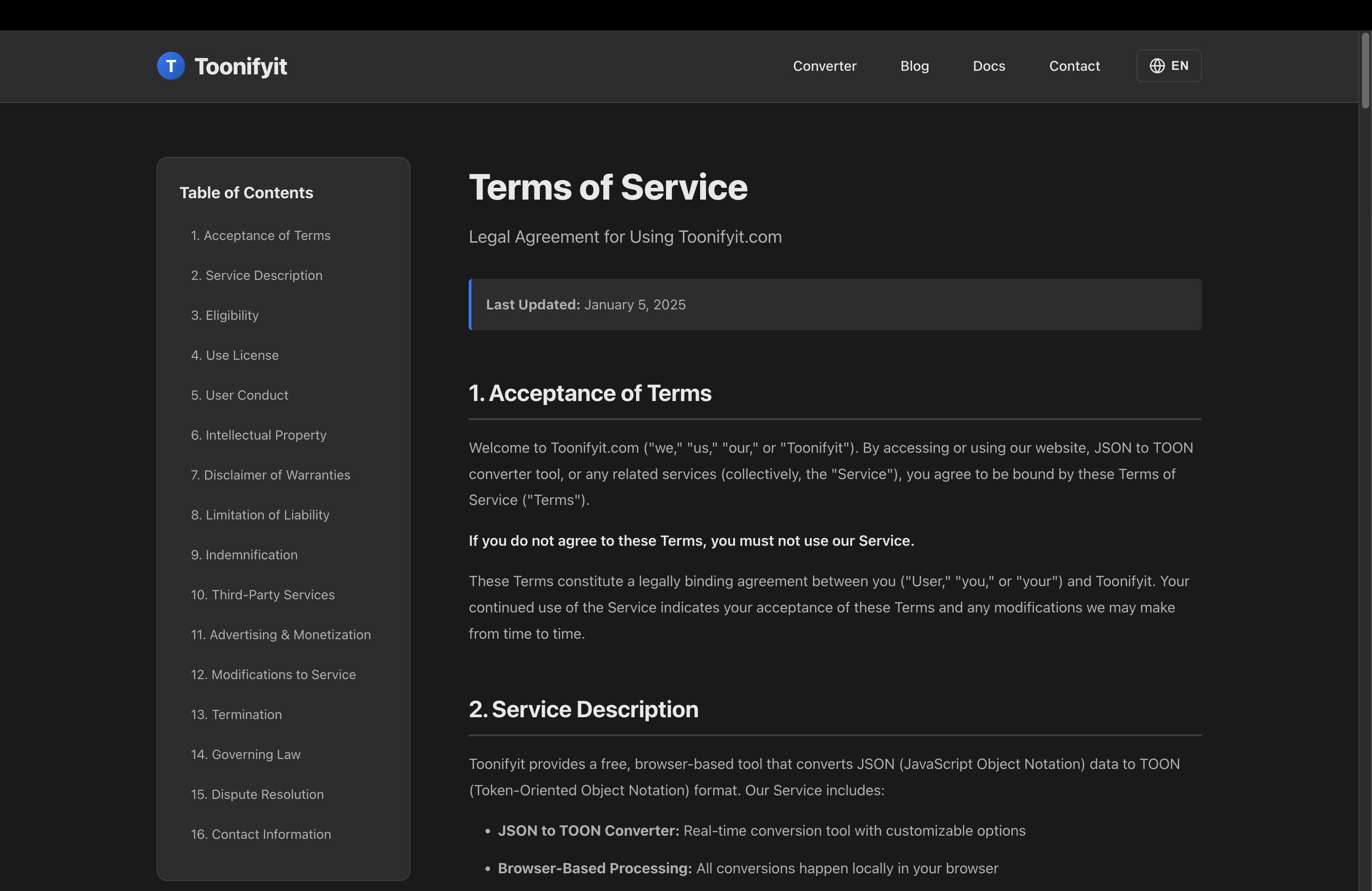Jump to "7. Disclaimer of Warranties"
The image size is (1372, 891).
tap(270, 475)
